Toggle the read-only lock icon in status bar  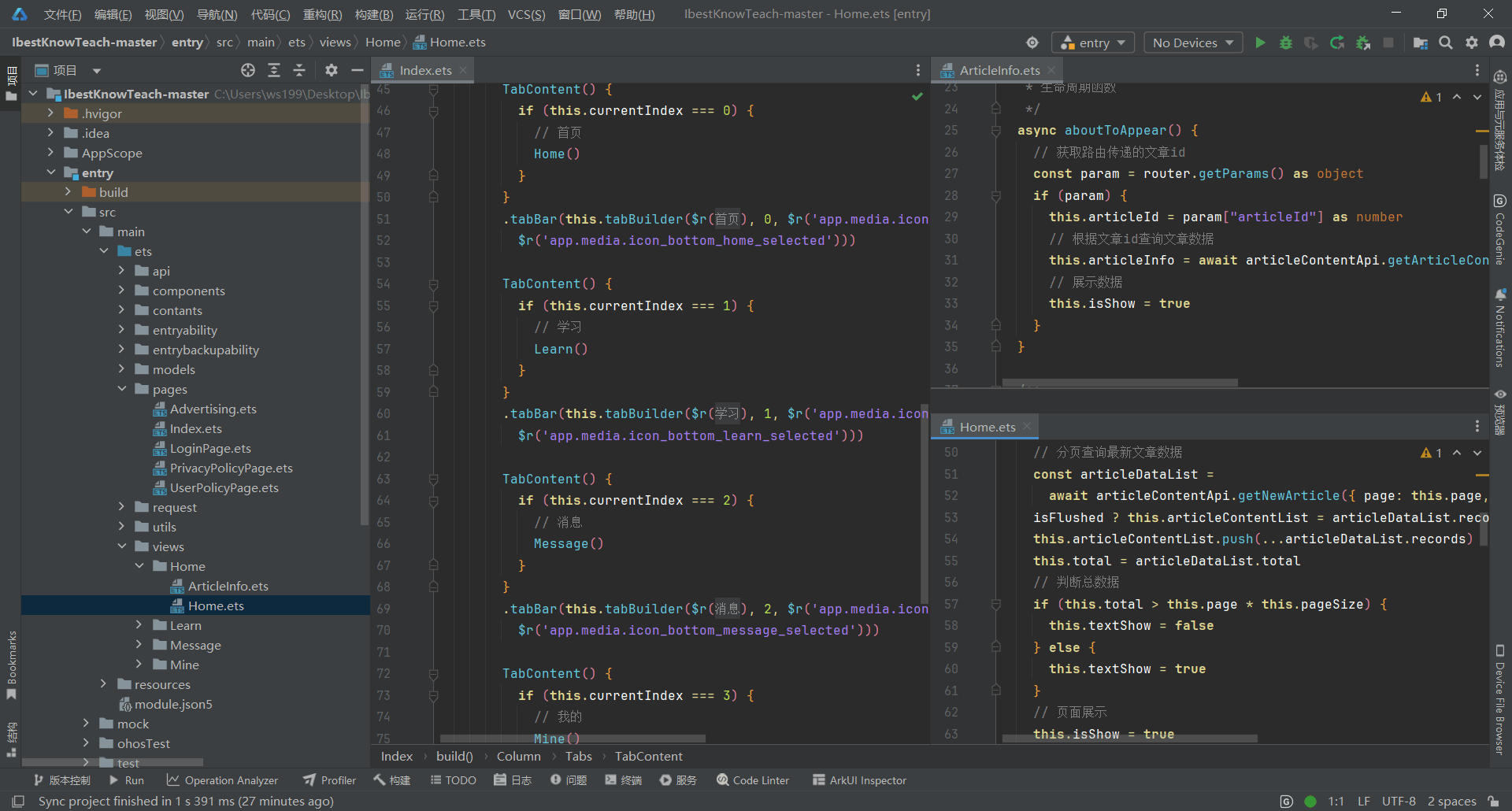tap(1494, 801)
